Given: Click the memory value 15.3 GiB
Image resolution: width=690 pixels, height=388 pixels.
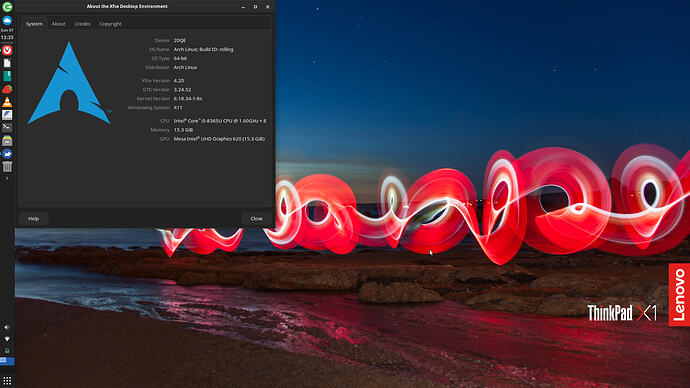Looking at the screenshot, I should (183, 130).
